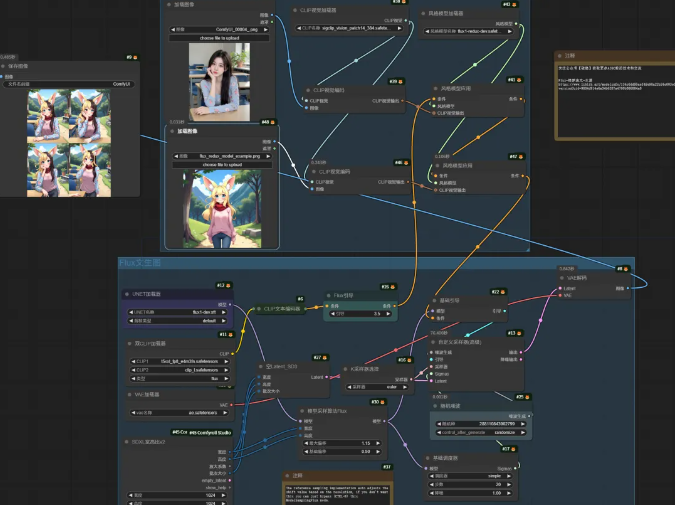This screenshot has width=675, height=505.
Task: Click the 随机种 seed value field
Action: [481, 424]
